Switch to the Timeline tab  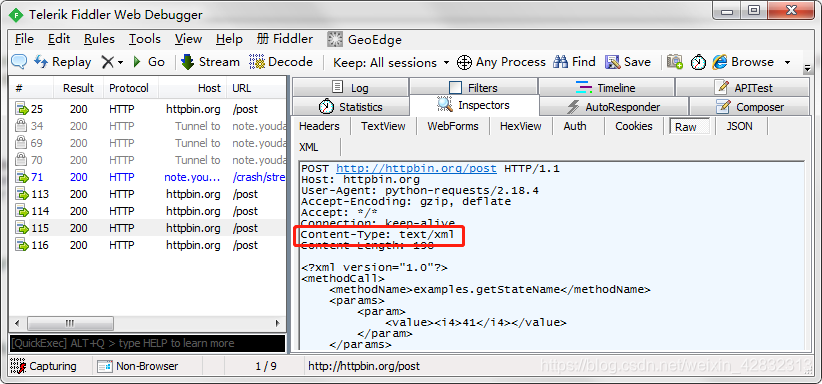(x=606, y=88)
